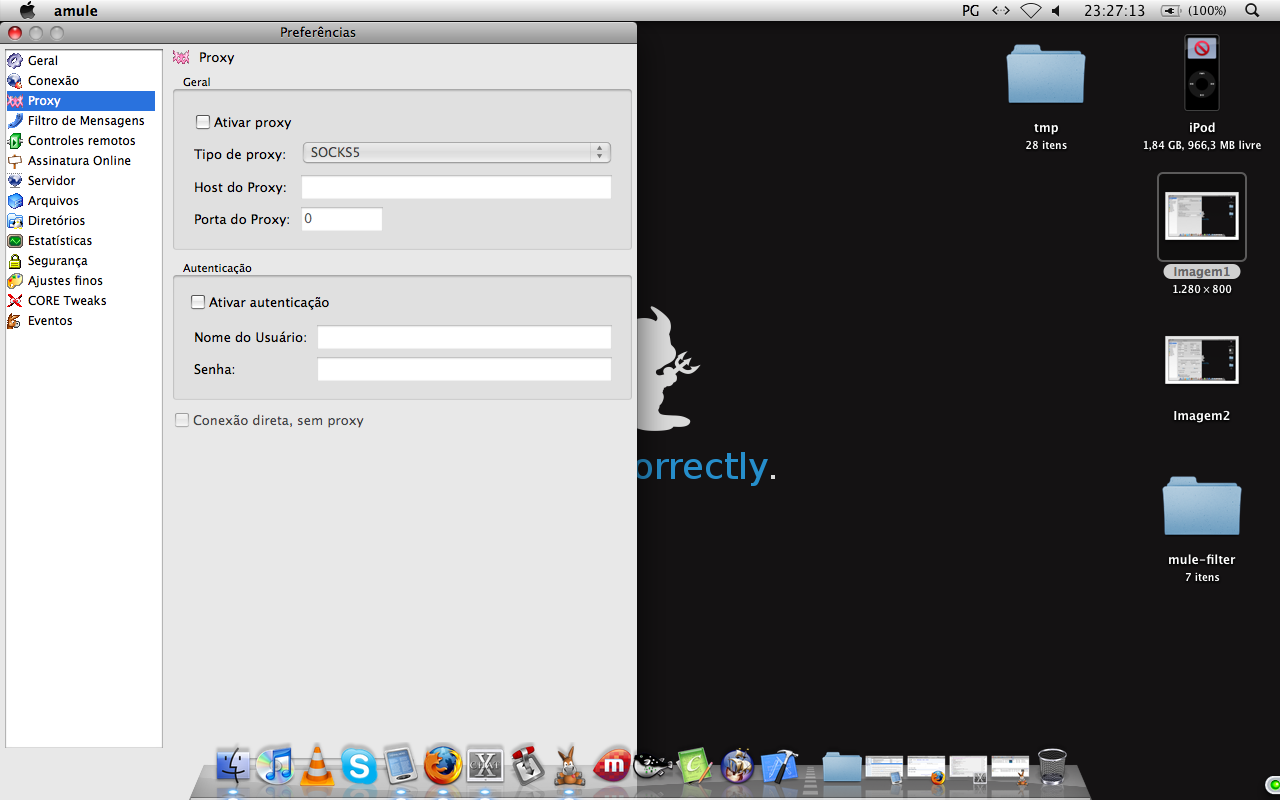This screenshot has width=1280, height=800.
Task: Click the Senha password field
Action: click(464, 370)
